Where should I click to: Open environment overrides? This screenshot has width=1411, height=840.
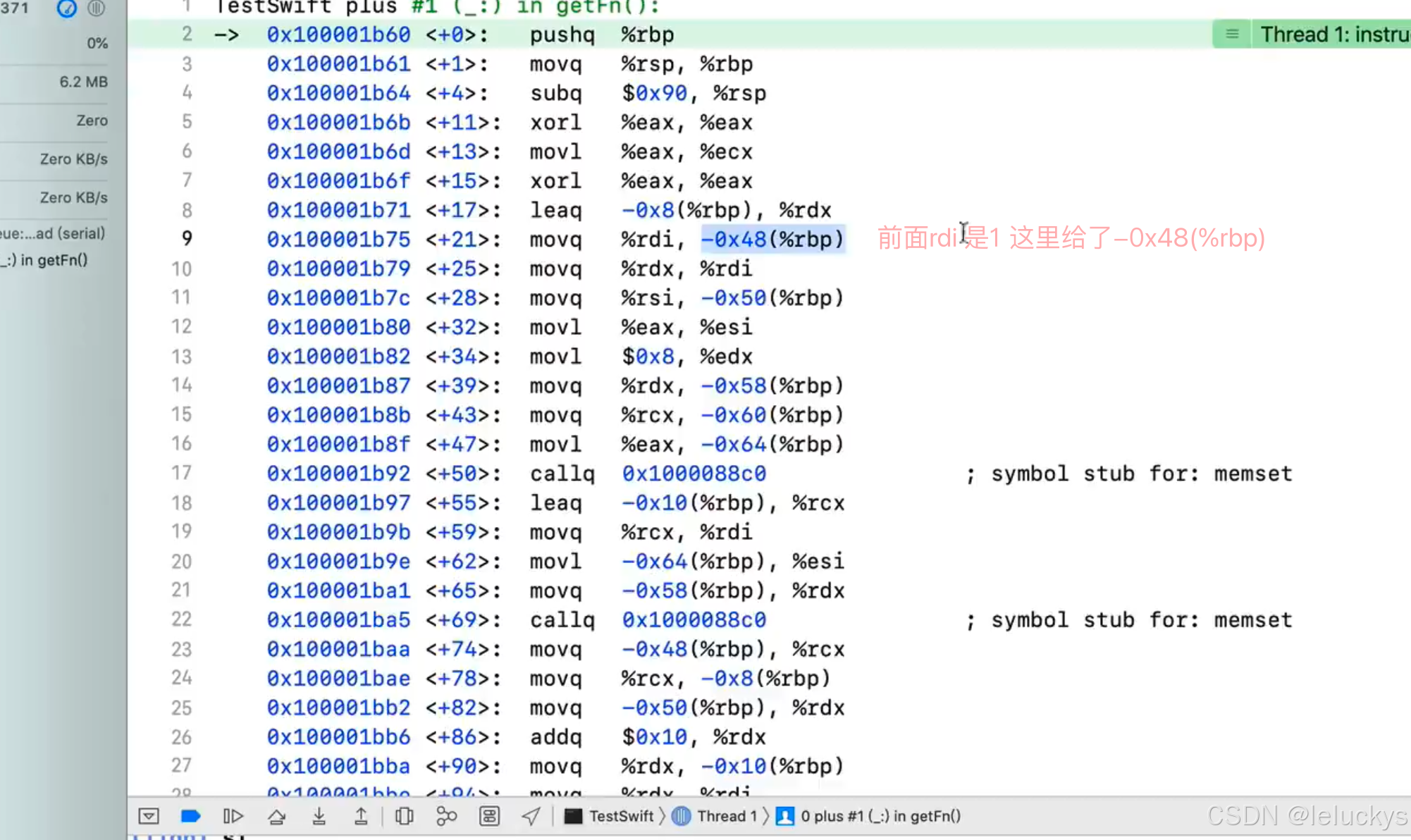click(x=489, y=816)
